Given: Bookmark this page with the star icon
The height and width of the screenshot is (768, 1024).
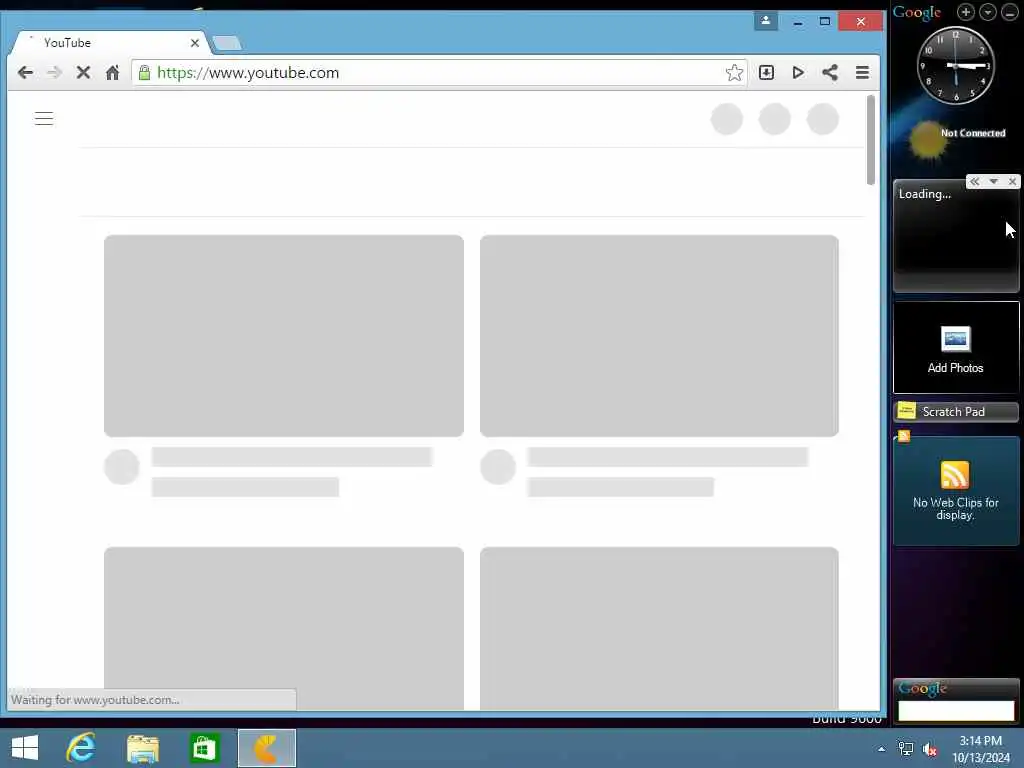Looking at the screenshot, I should [734, 72].
